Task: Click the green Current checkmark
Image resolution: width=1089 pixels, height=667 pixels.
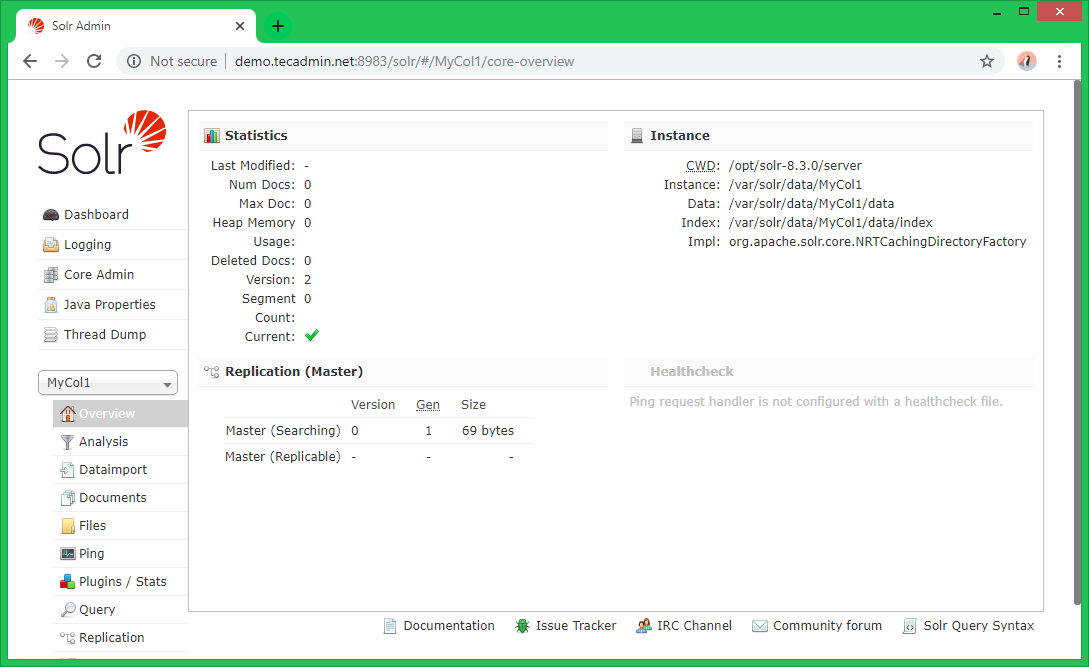Action: coord(312,336)
